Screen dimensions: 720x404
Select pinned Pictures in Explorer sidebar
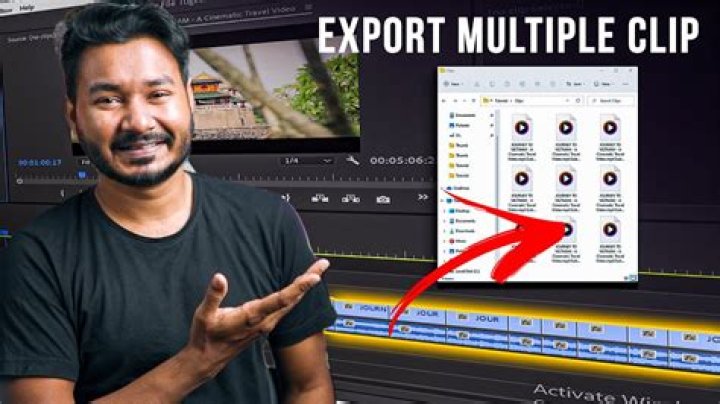coord(461,125)
